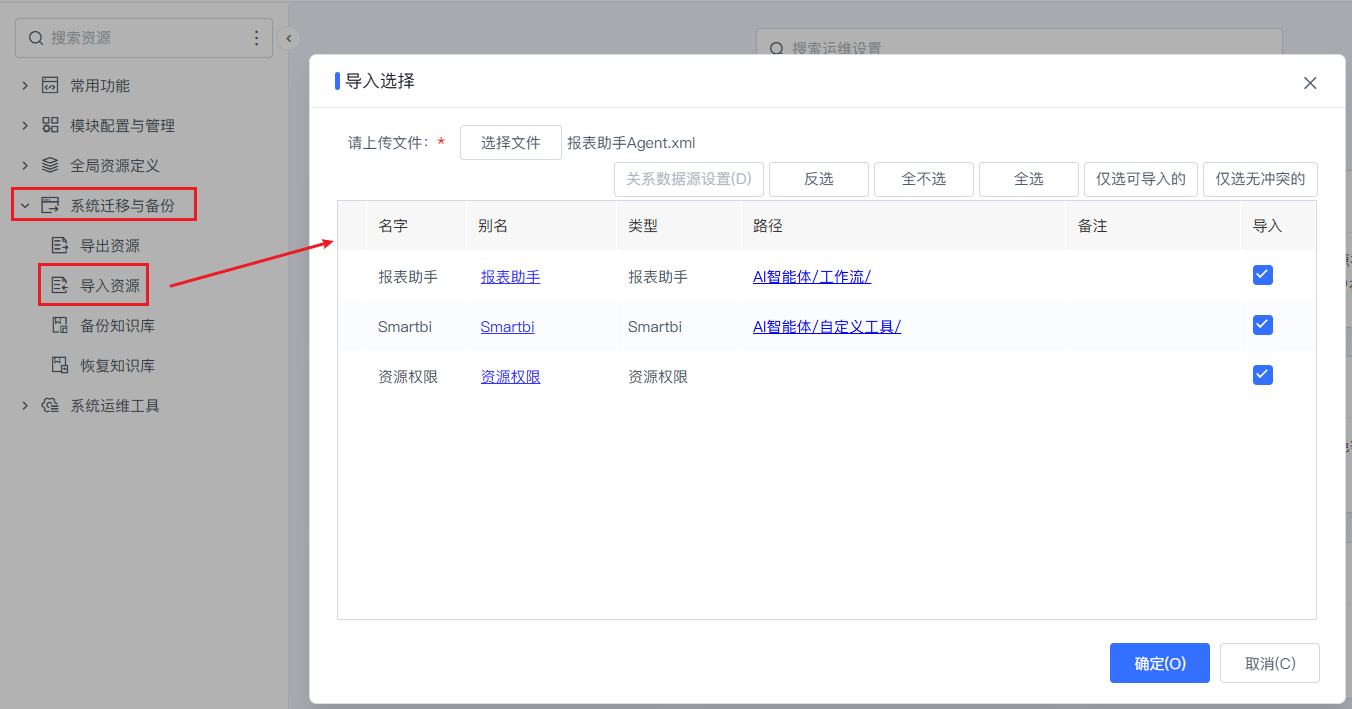Close the 导入选择 dialog with X

click(x=1310, y=83)
